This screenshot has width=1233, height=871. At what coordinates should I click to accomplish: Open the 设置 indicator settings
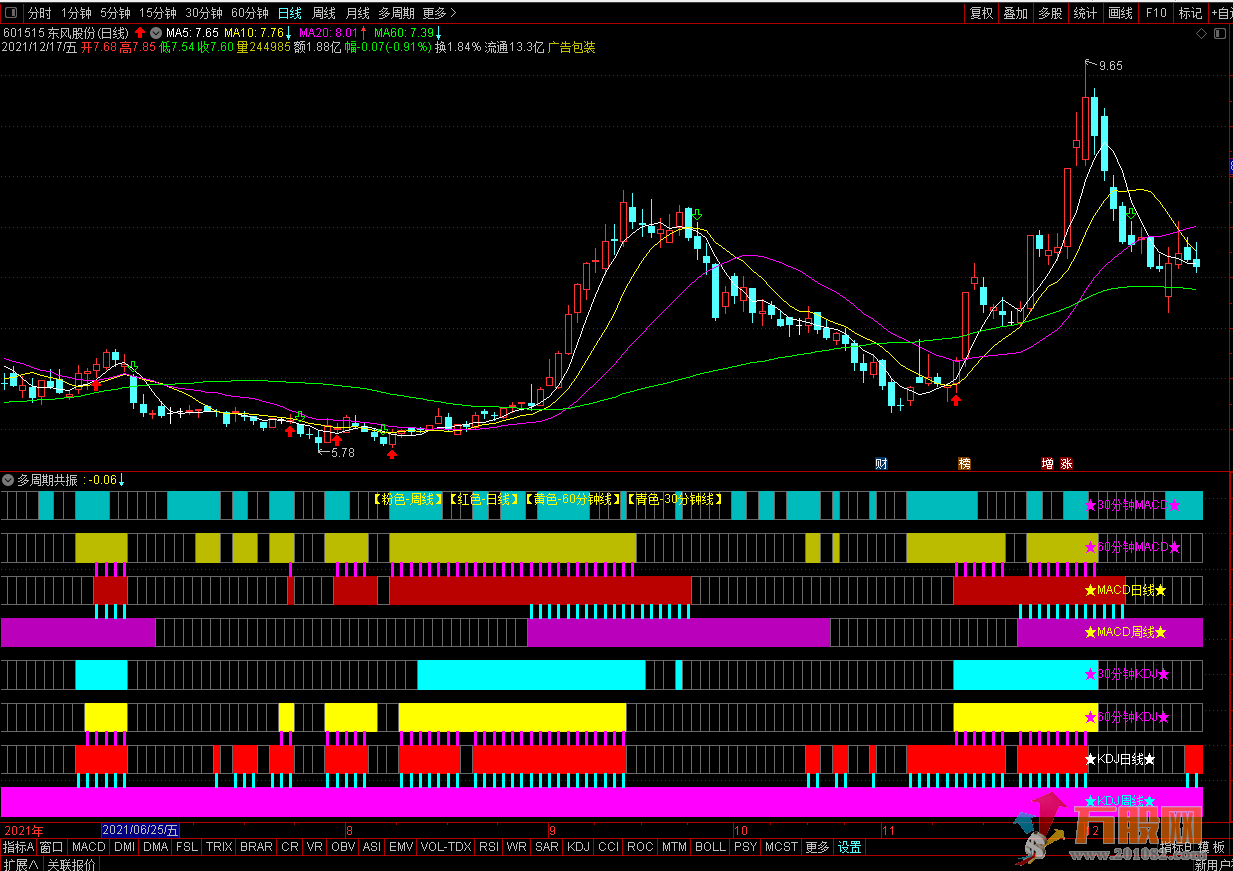click(x=850, y=847)
